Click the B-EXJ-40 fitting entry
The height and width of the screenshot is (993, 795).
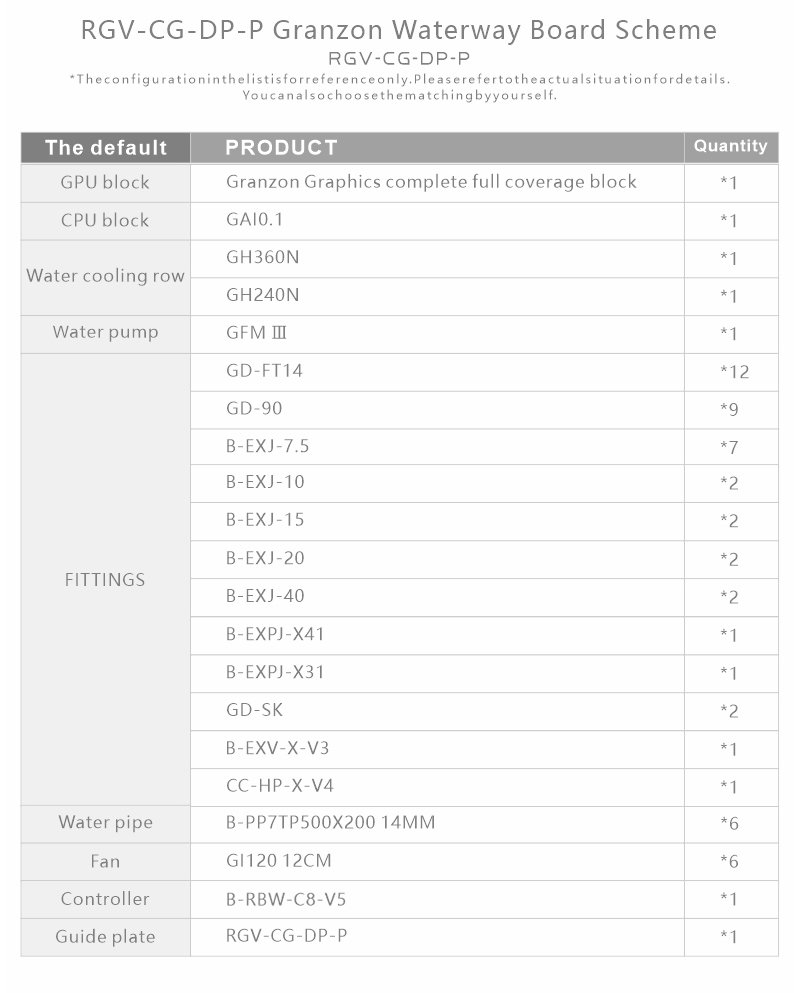point(265,596)
